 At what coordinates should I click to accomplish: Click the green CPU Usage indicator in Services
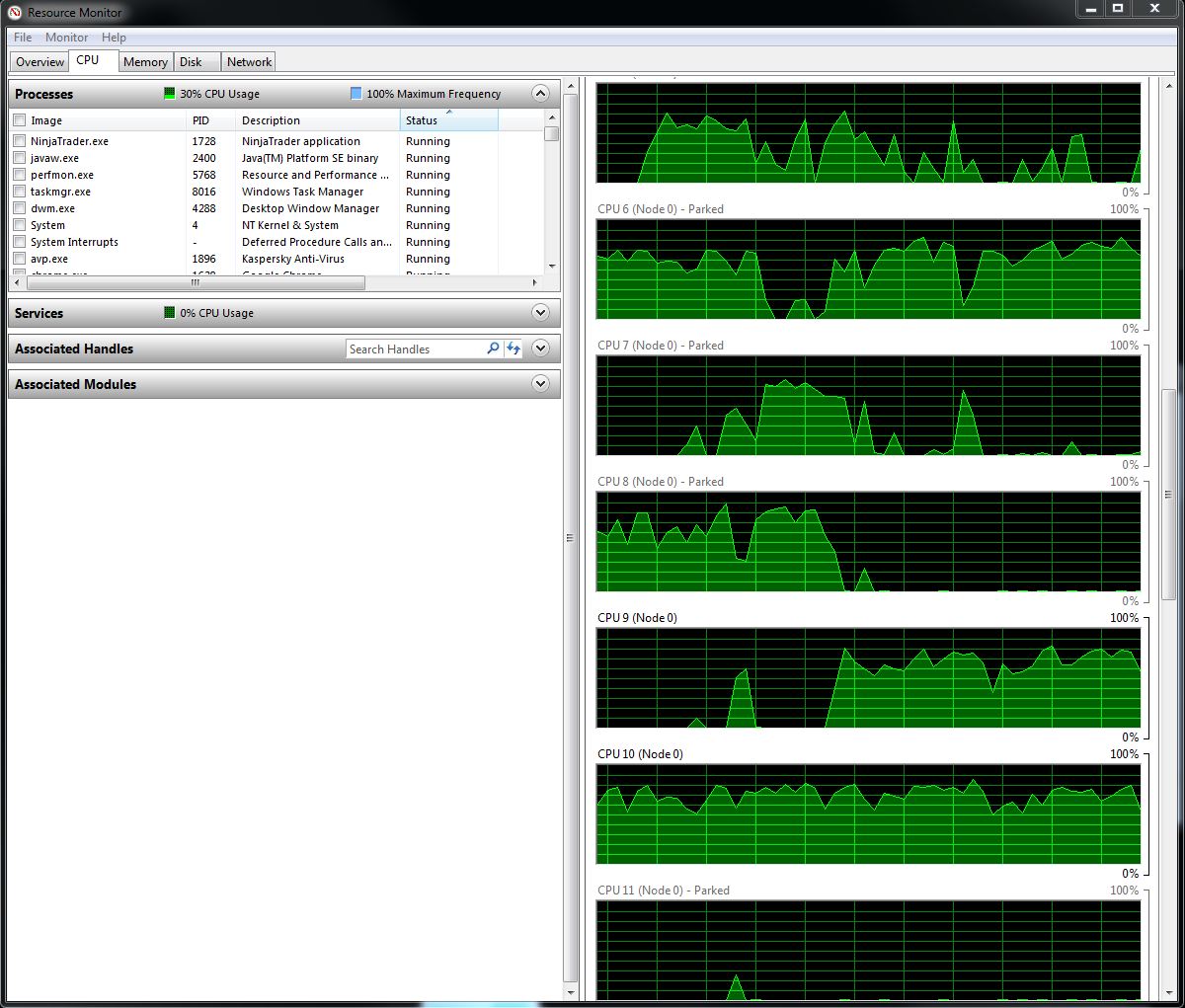pos(170,313)
